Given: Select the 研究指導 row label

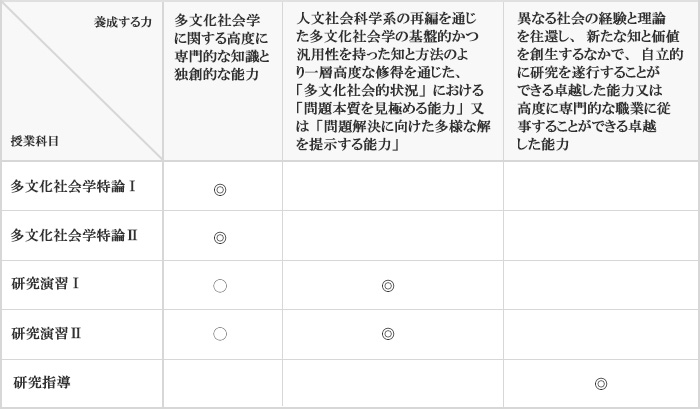Looking at the screenshot, I should pos(42,382).
